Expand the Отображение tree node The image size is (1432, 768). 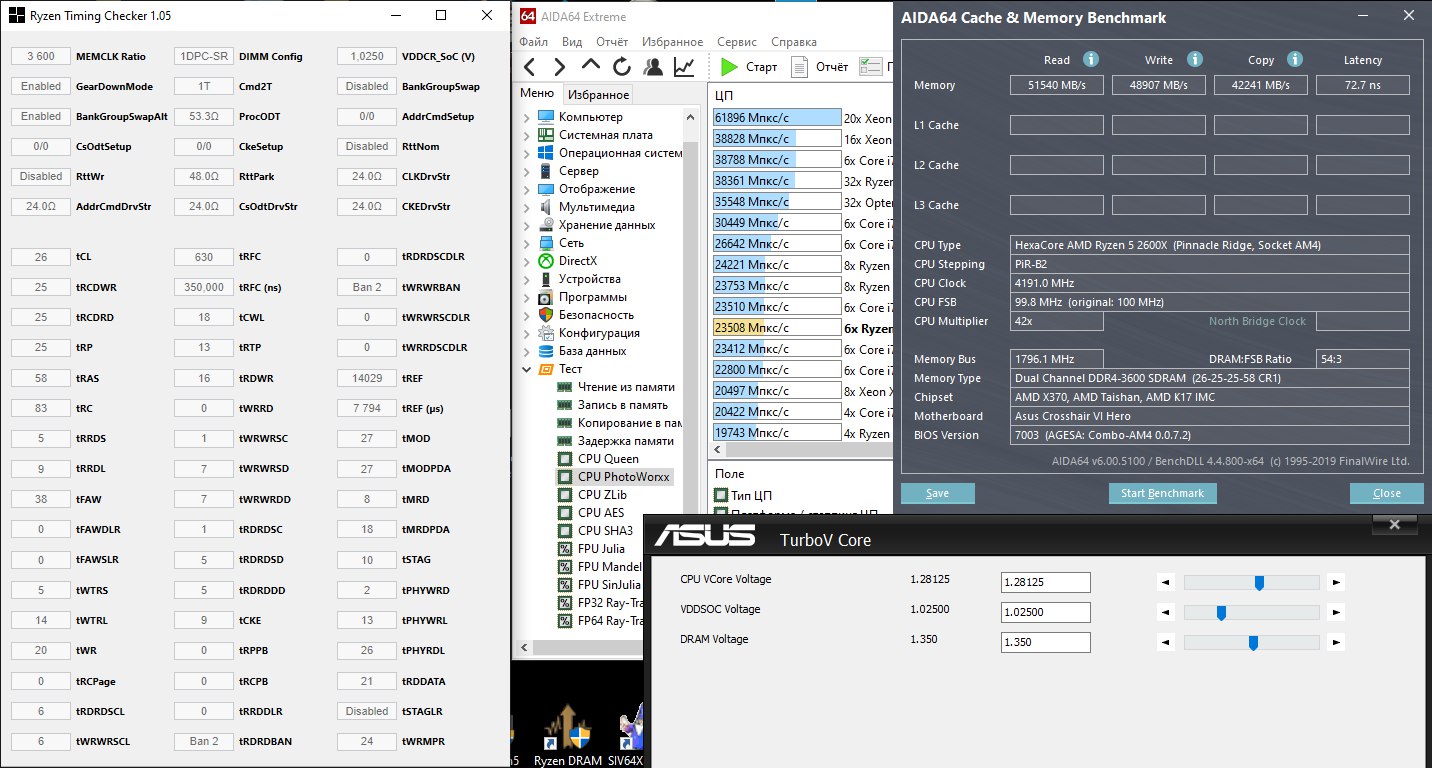(x=527, y=190)
